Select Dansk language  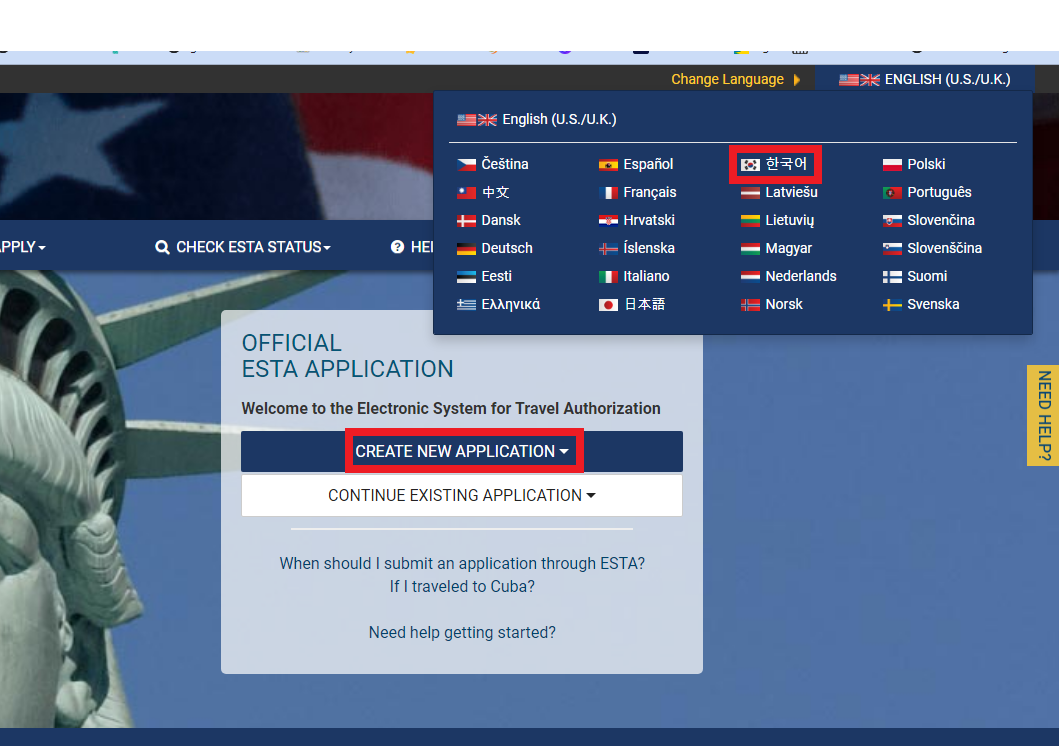point(488,220)
